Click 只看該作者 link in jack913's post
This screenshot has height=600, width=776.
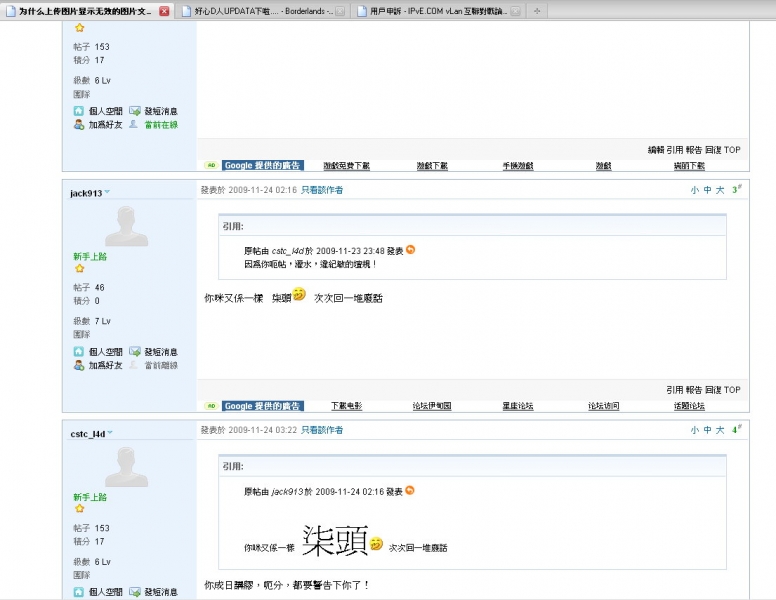click(322, 190)
